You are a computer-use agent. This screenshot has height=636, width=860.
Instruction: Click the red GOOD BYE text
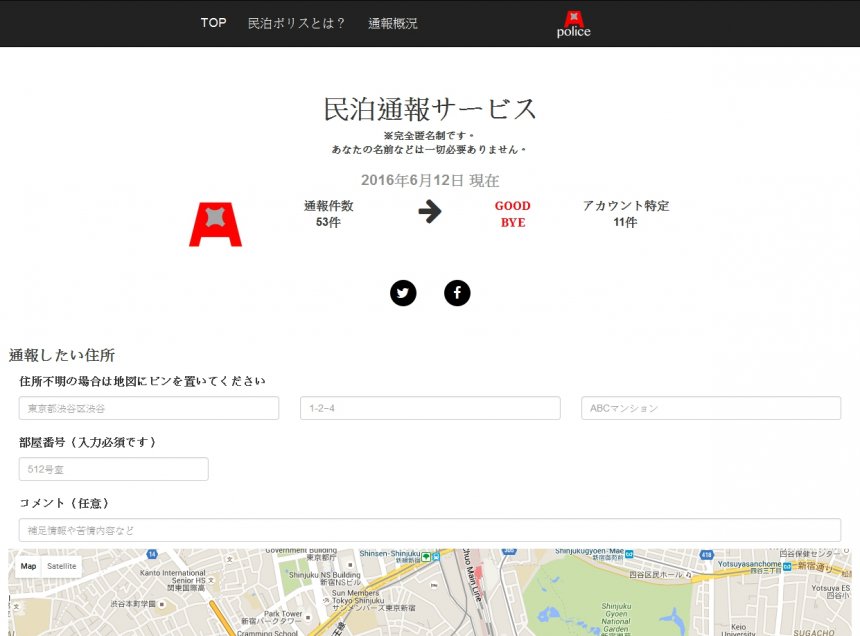(512, 214)
